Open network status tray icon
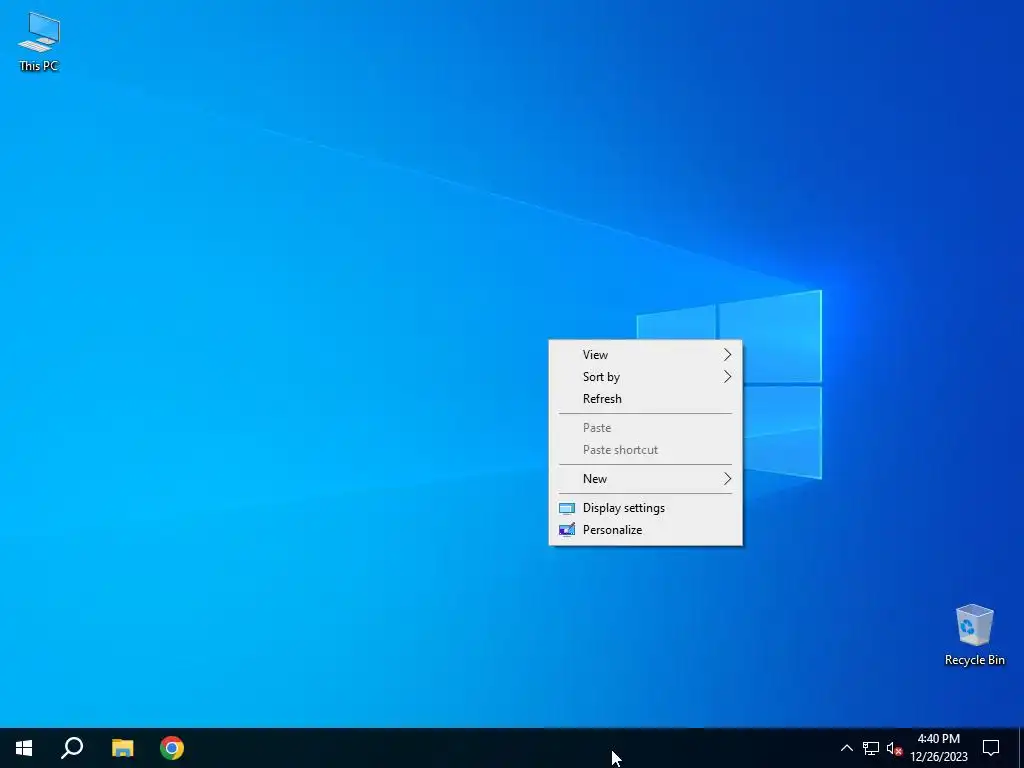The image size is (1024, 768). (871, 748)
